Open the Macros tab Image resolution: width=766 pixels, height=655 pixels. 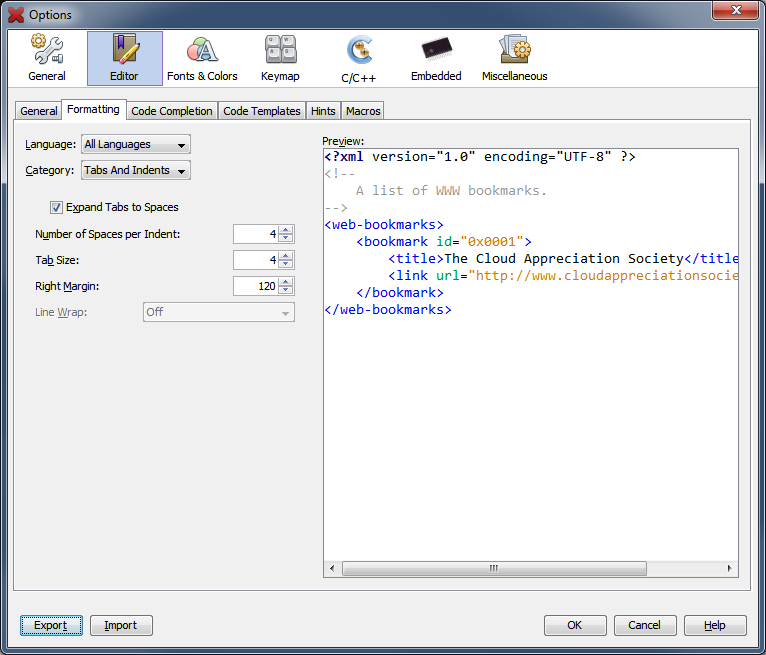click(x=363, y=111)
